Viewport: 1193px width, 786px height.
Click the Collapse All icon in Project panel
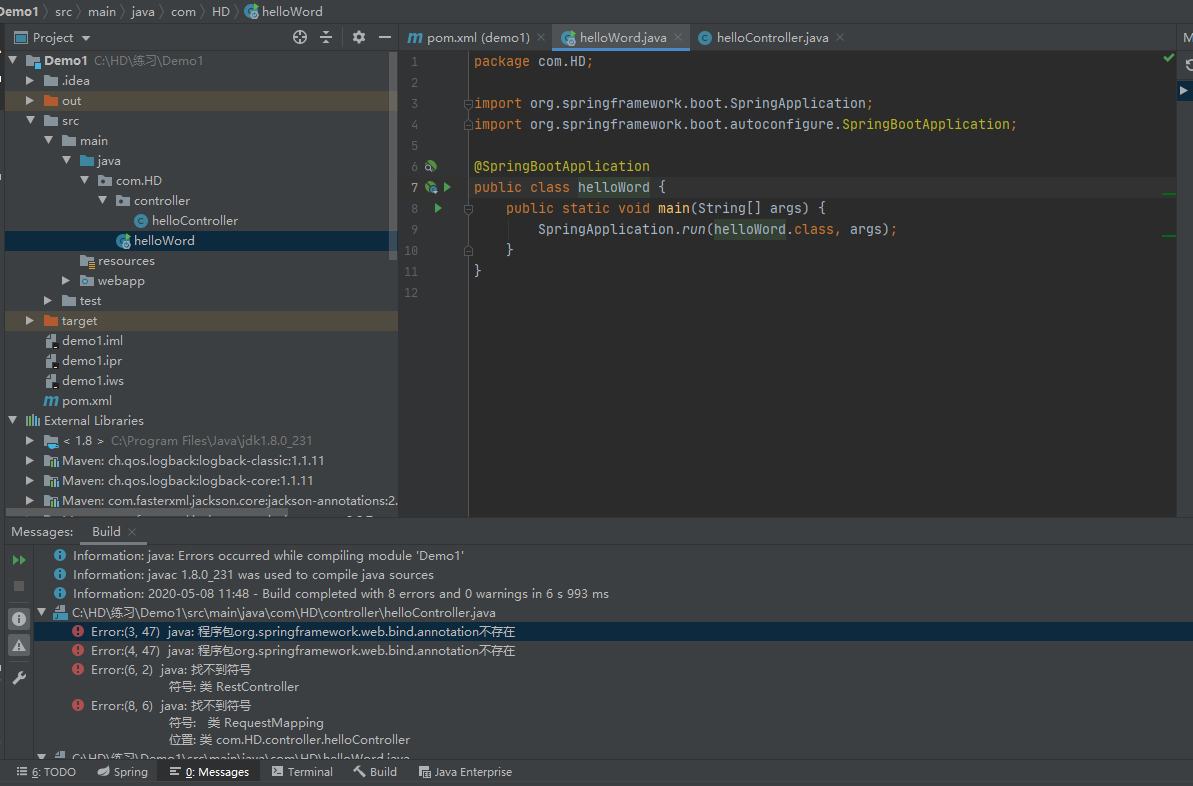[x=326, y=37]
